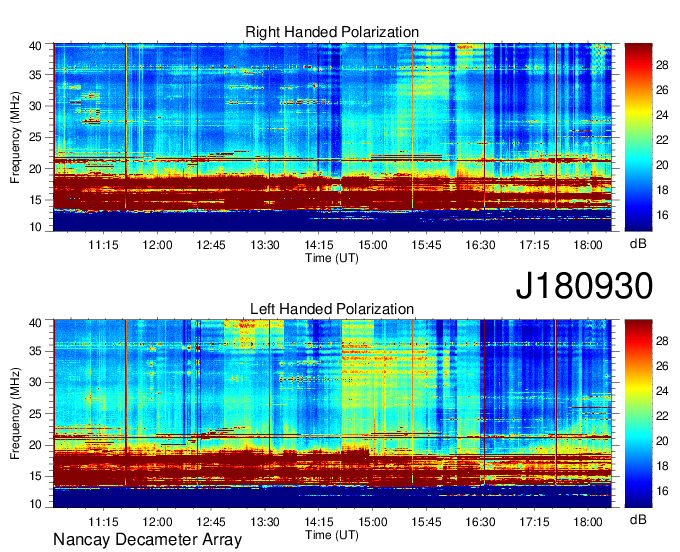Click the 14:15 tick on the bottom time axis
Viewport: 680px width, 552px height.
point(319,522)
